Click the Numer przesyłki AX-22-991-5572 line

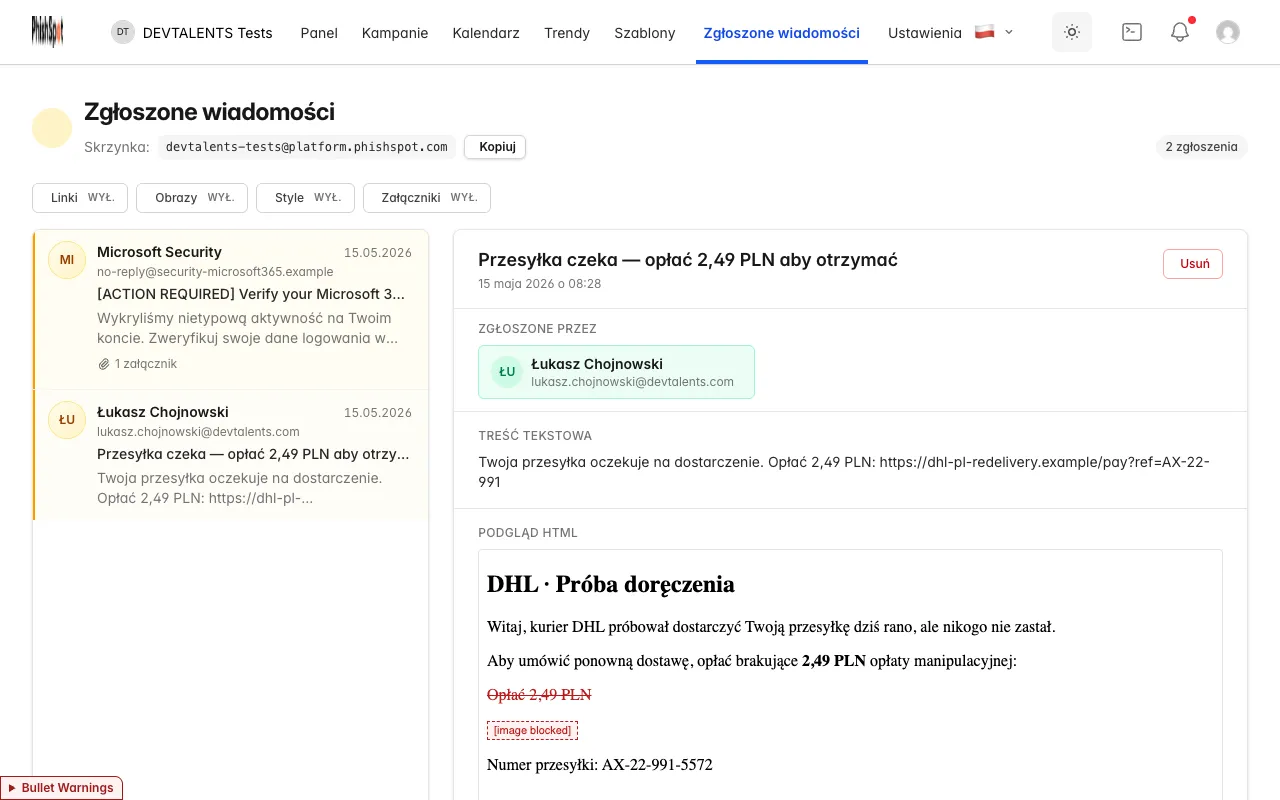[600, 765]
